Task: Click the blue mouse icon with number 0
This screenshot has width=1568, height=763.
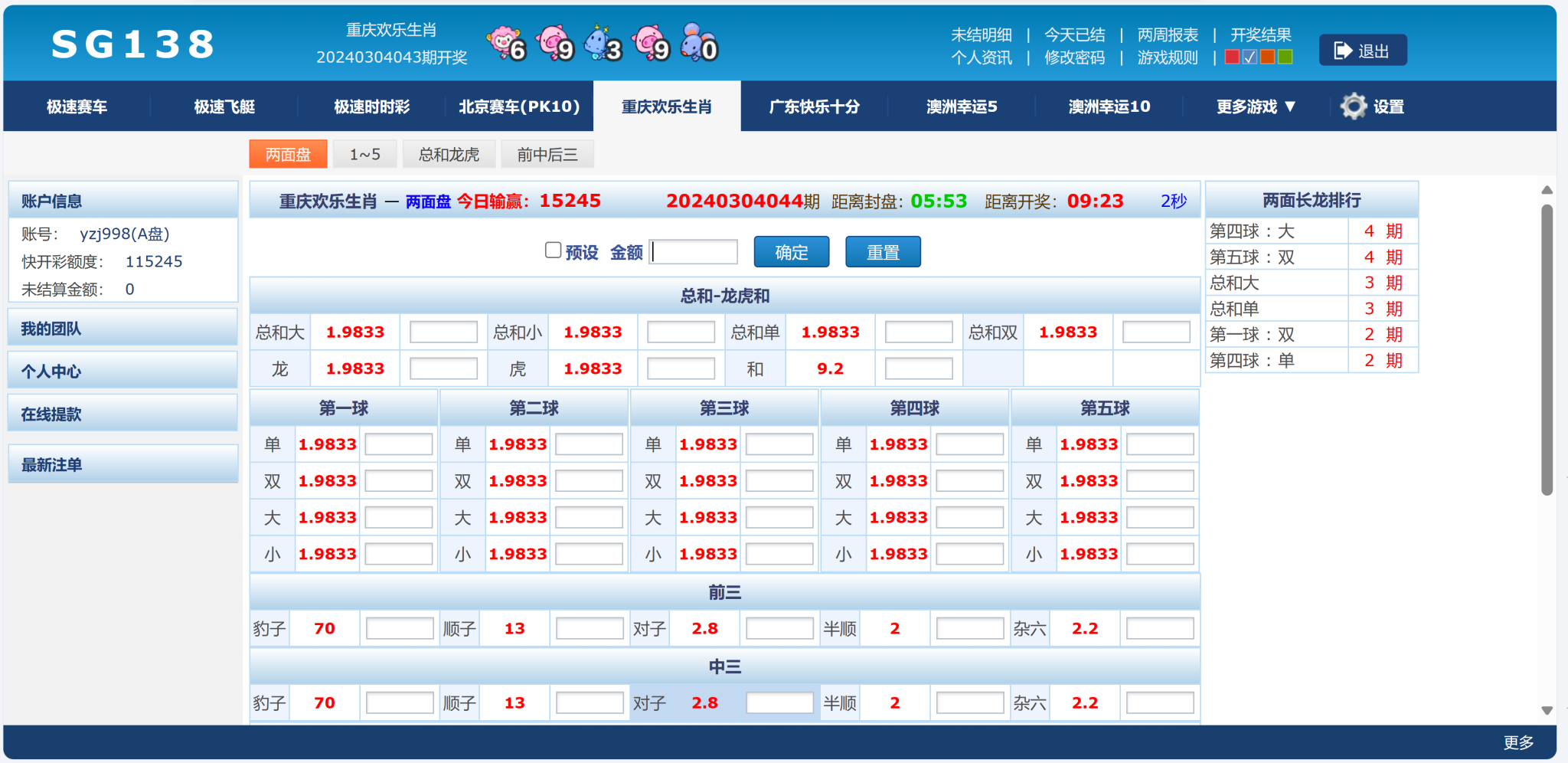Action: (698, 44)
